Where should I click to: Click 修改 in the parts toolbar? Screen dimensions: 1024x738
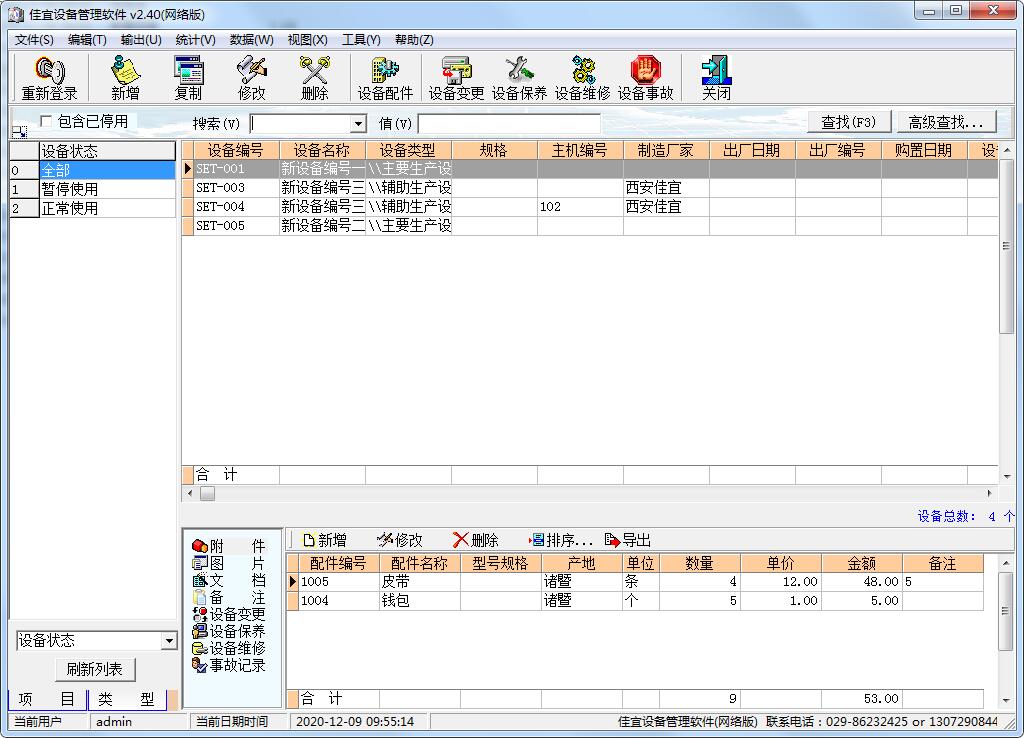(x=400, y=540)
